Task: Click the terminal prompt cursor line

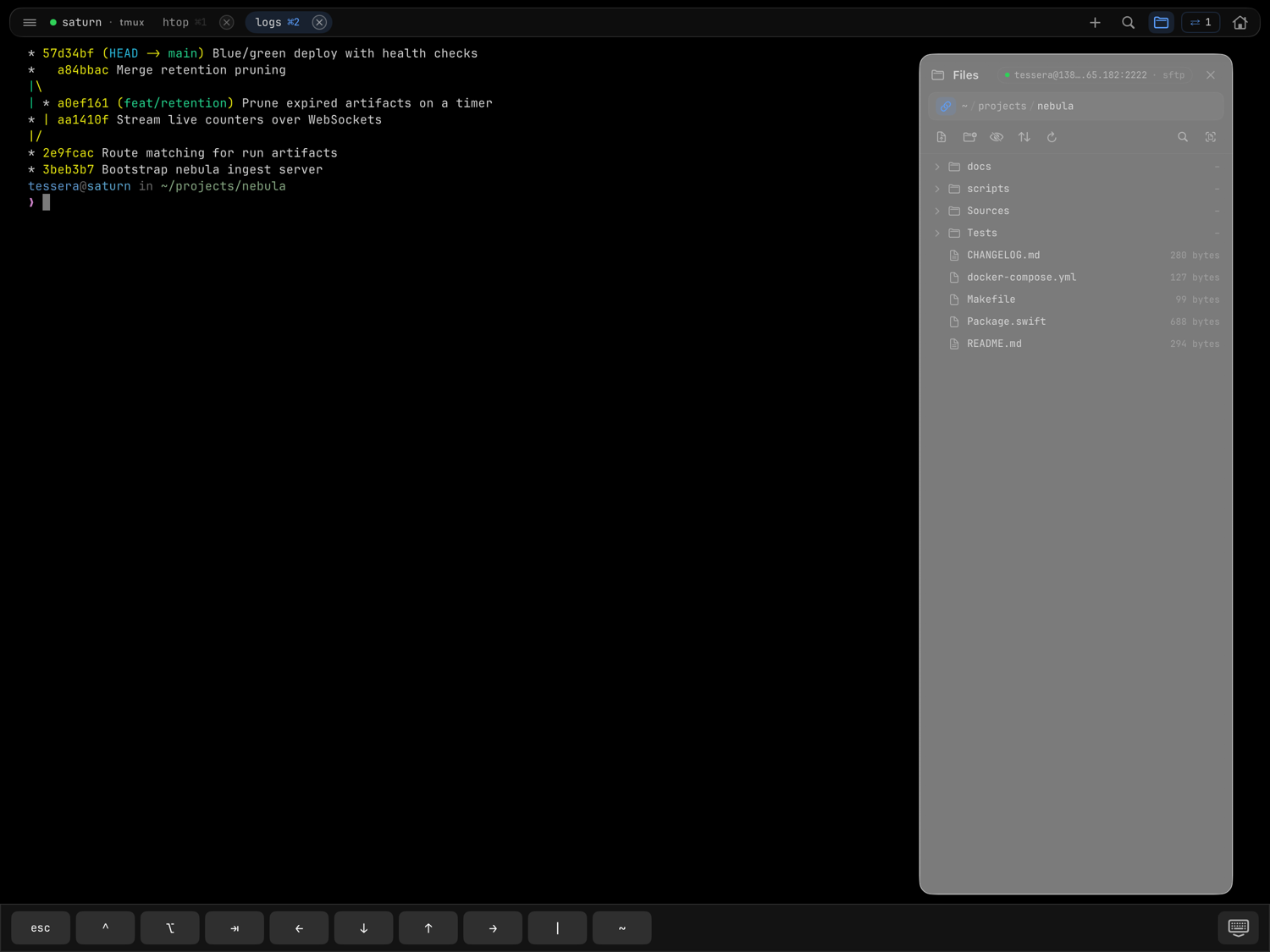Action: pos(39,202)
